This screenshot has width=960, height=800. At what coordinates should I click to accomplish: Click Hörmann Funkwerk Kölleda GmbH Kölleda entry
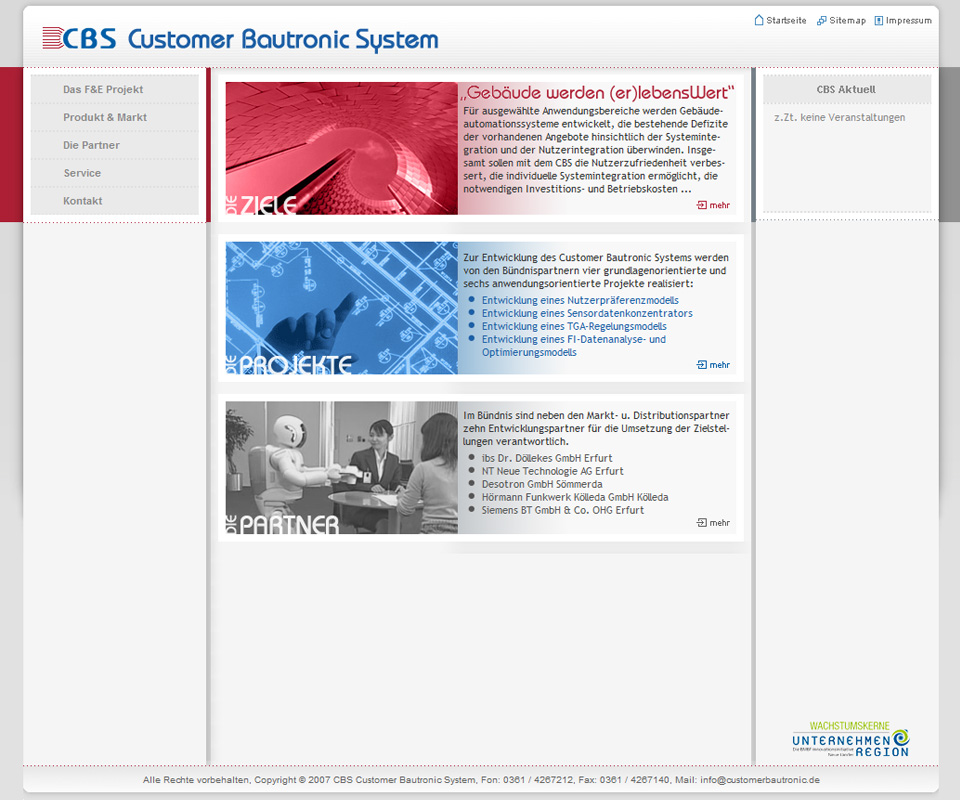click(575, 497)
